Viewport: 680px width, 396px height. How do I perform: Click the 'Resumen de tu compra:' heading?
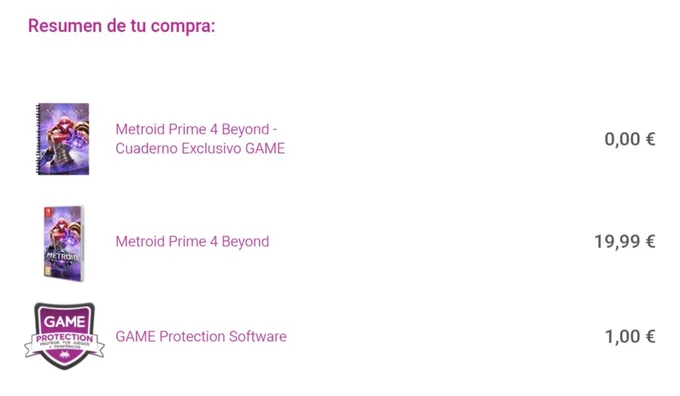click(121, 26)
